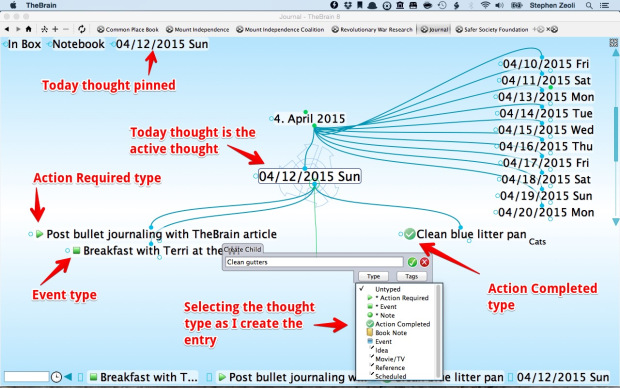Expand layout icon at top right corner

point(613,43)
